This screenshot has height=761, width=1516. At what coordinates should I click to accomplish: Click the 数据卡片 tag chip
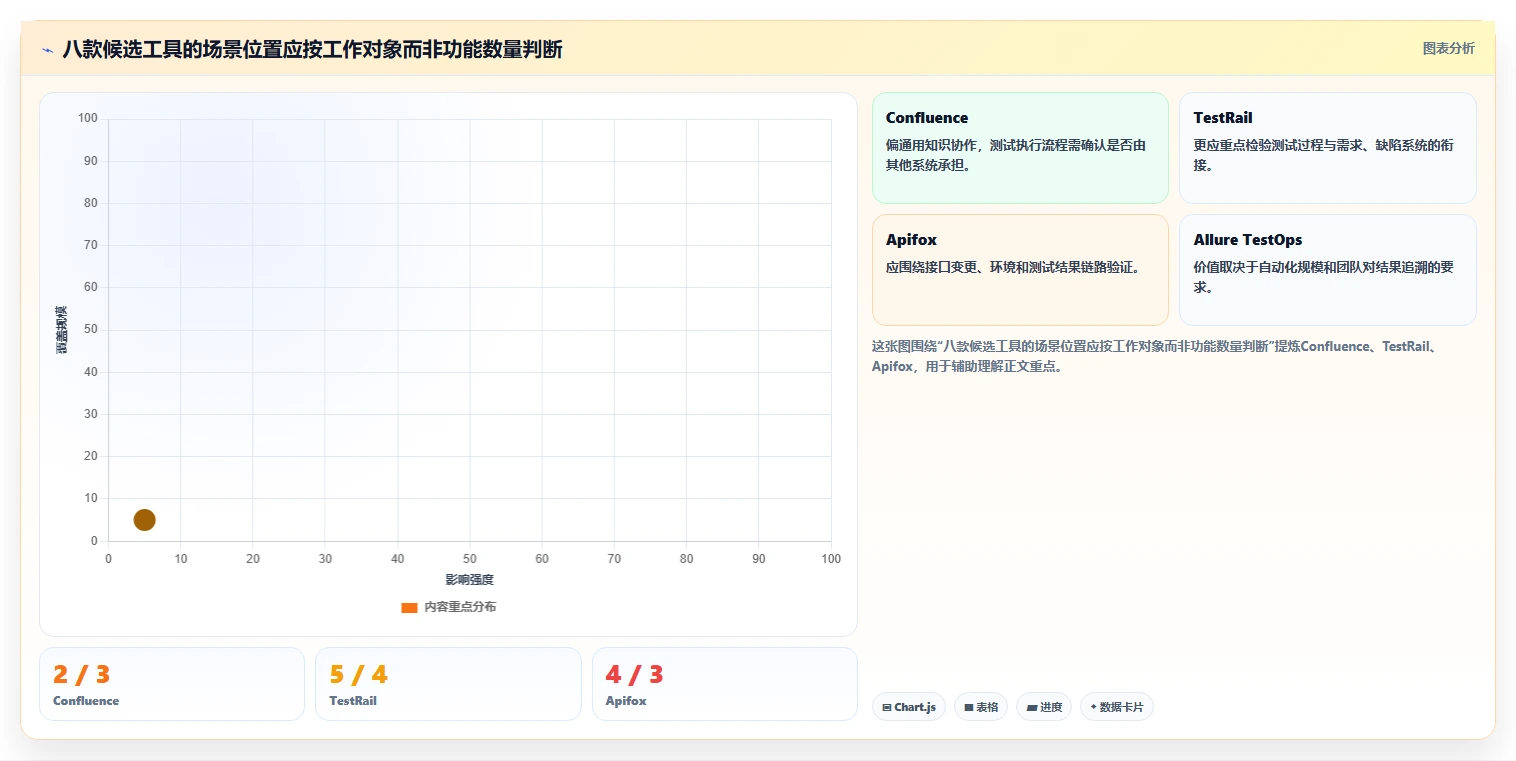[x=1116, y=707]
